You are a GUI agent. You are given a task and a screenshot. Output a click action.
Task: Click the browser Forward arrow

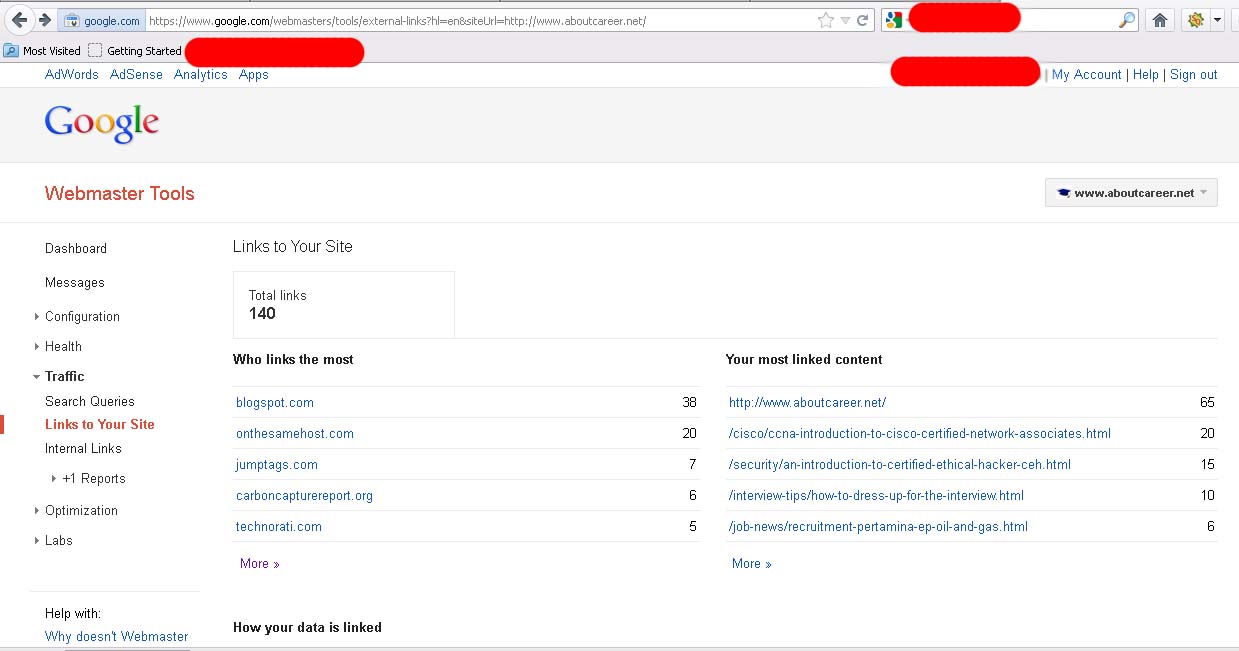[44, 20]
